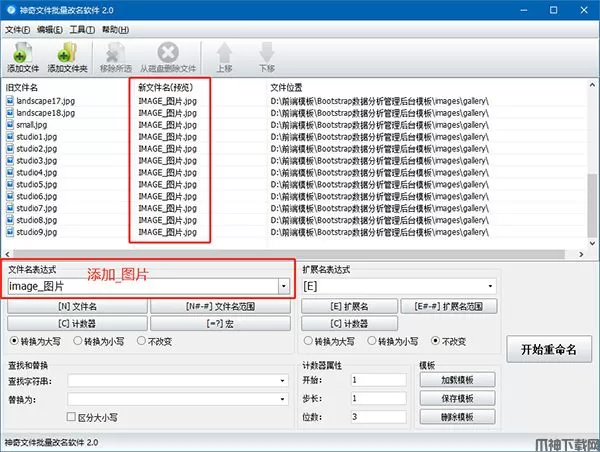This screenshot has height=452, width=600.
Task: Click the file icon beside studio7.jpg
Action: (x=10, y=208)
